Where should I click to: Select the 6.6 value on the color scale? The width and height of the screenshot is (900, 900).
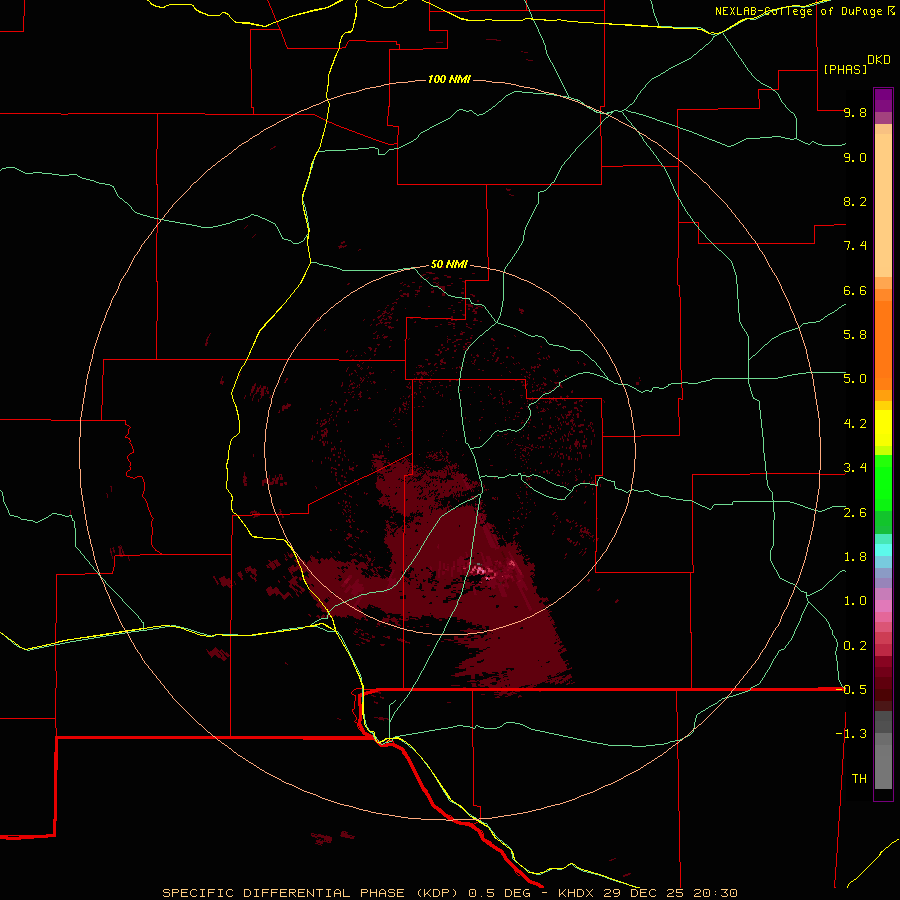(x=855, y=290)
